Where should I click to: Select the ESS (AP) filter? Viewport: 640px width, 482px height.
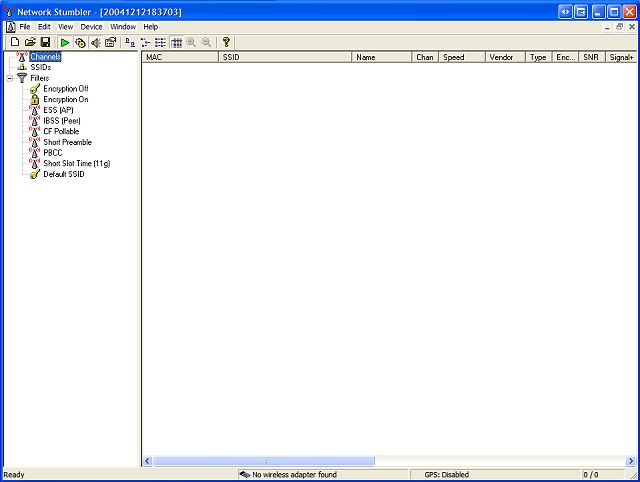tap(58, 110)
